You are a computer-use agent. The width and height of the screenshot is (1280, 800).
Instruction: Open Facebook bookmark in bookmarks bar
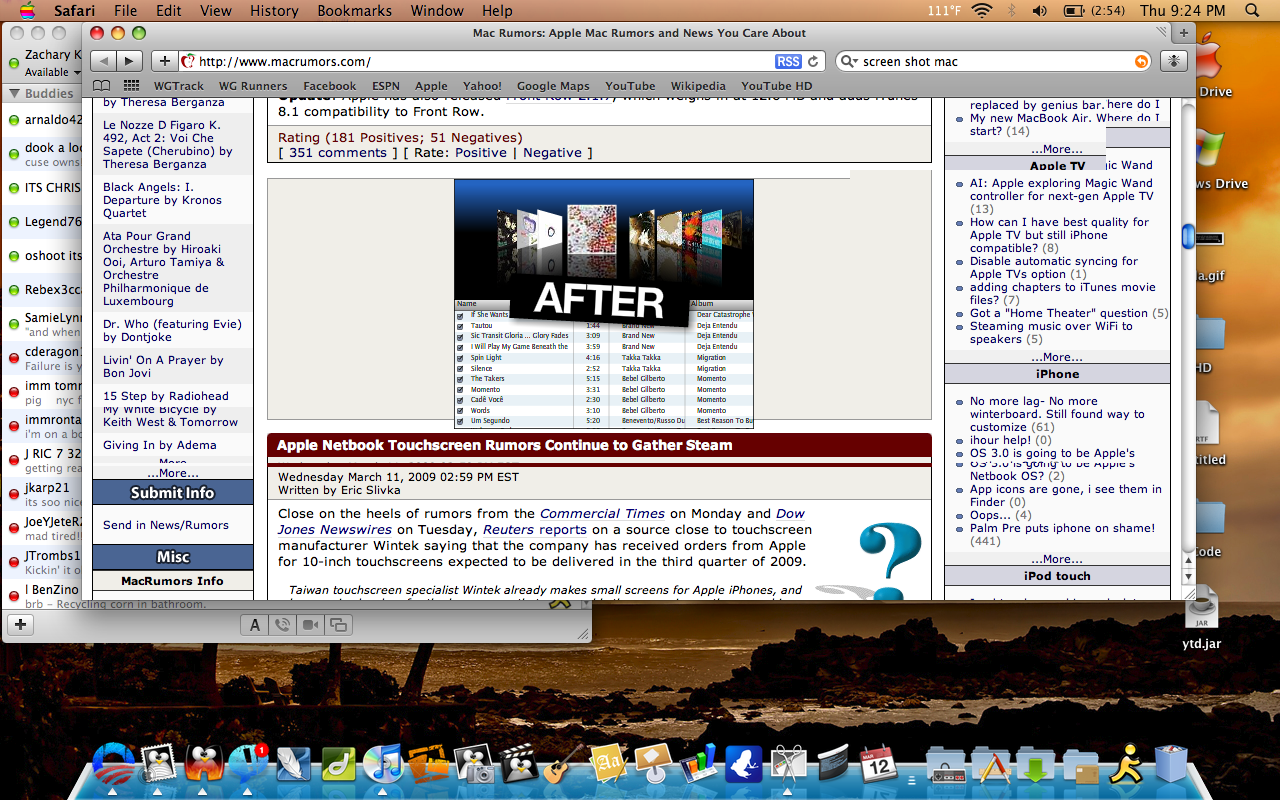(330, 86)
